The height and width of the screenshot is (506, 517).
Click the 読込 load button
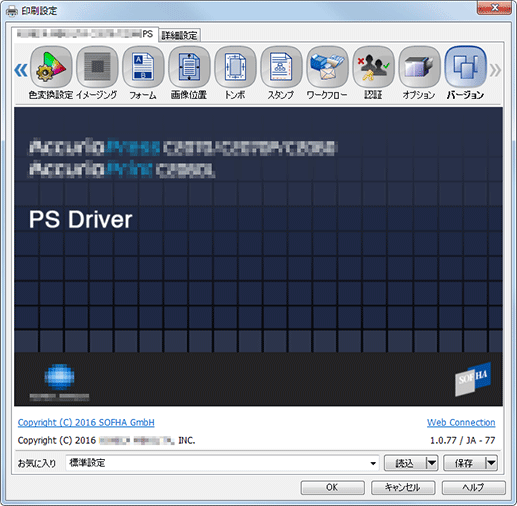(405, 463)
